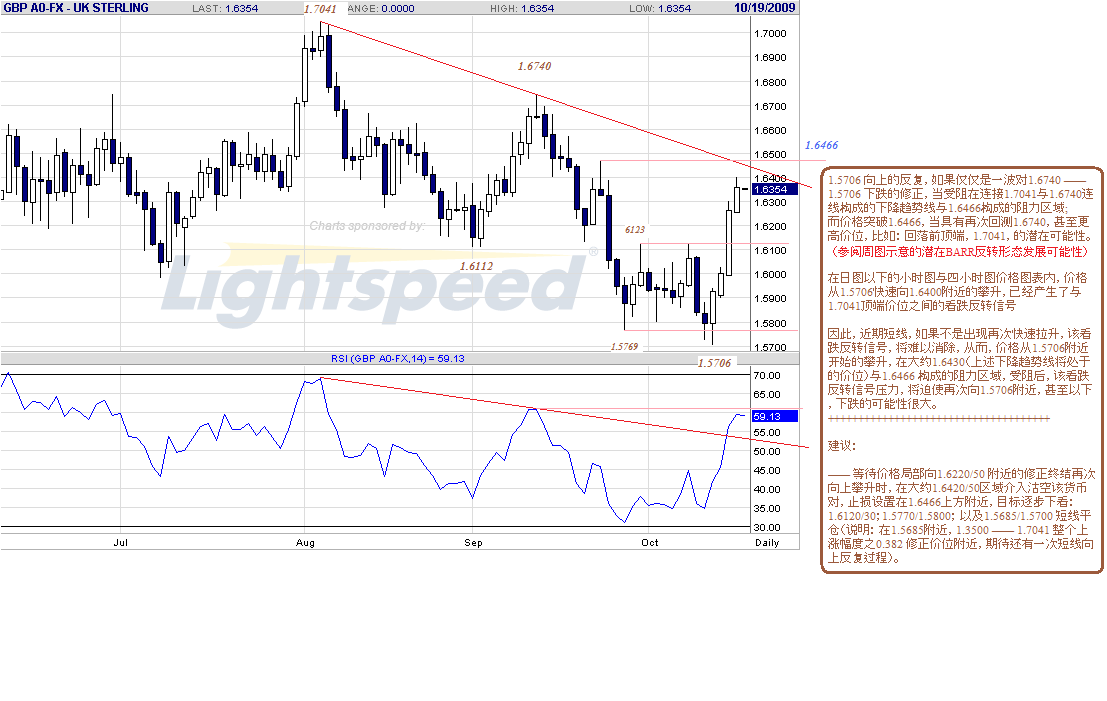Click the paragraph starting 在日图以下的小时图
Screen dimensions: 1107x701
coord(957,292)
